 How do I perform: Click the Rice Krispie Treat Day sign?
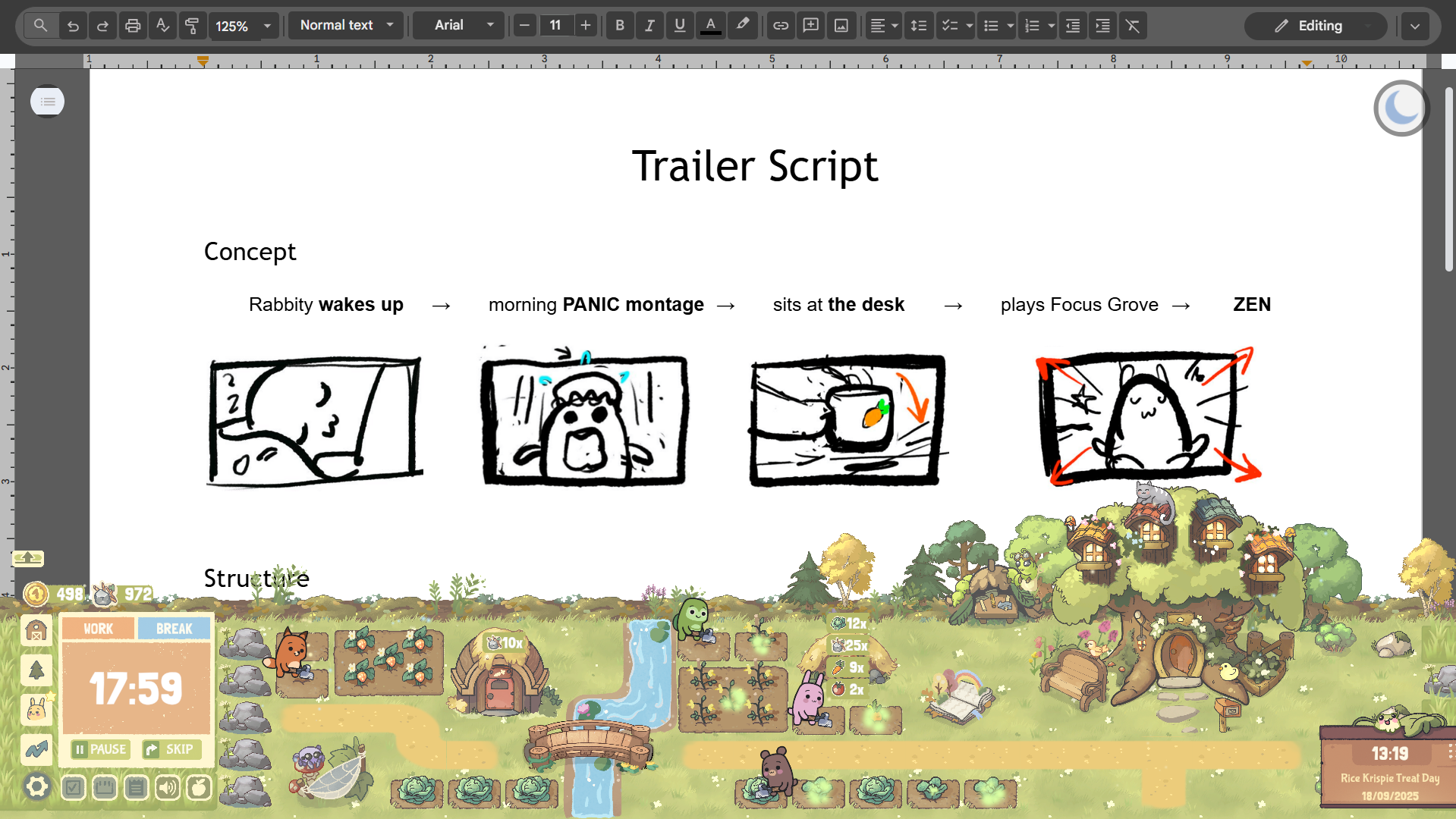click(x=1389, y=778)
